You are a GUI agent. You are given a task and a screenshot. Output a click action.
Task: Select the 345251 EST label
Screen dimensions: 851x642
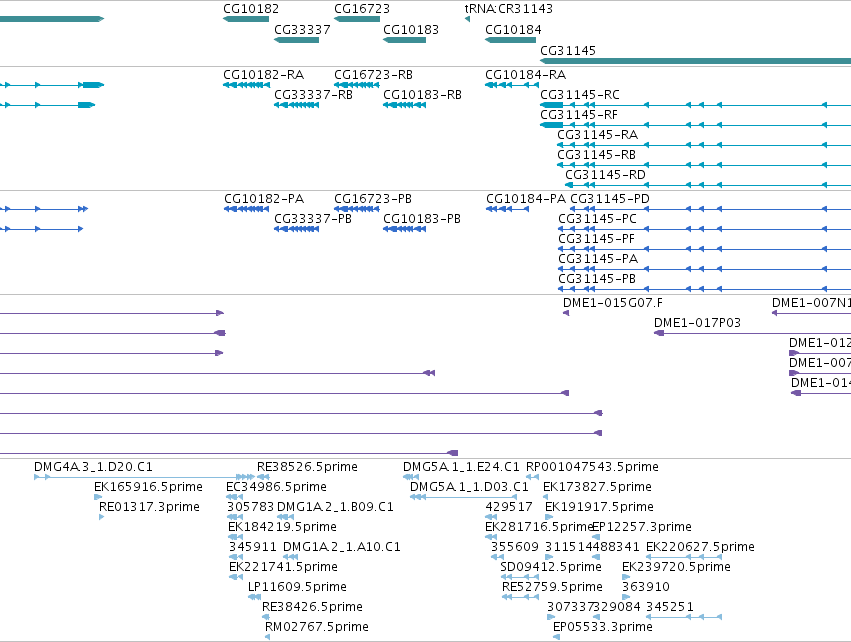670,607
